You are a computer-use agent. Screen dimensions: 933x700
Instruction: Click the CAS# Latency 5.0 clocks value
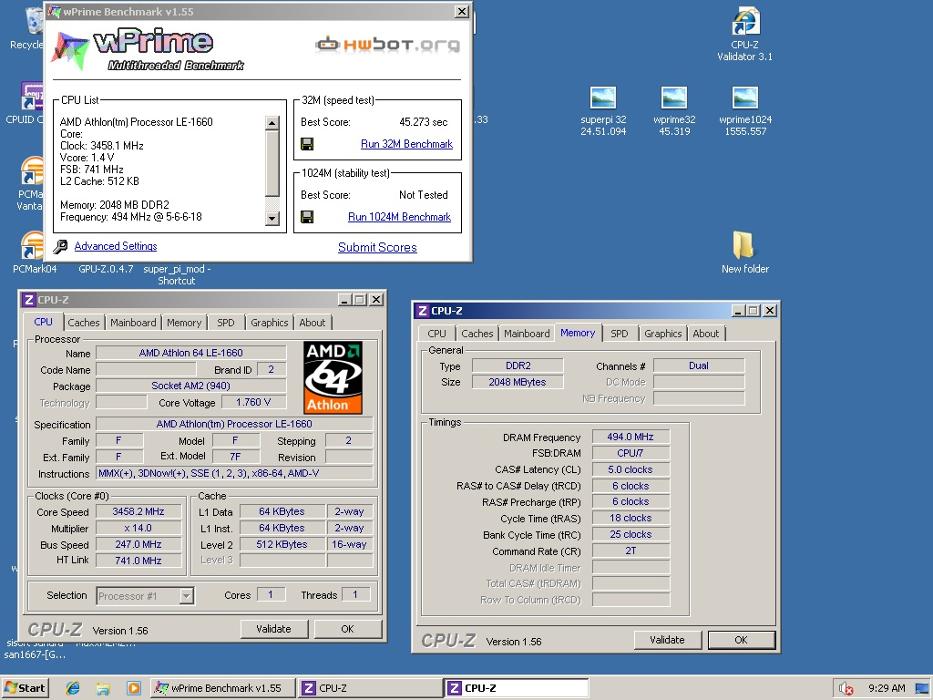pyautogui.click(x=631, y=470)
